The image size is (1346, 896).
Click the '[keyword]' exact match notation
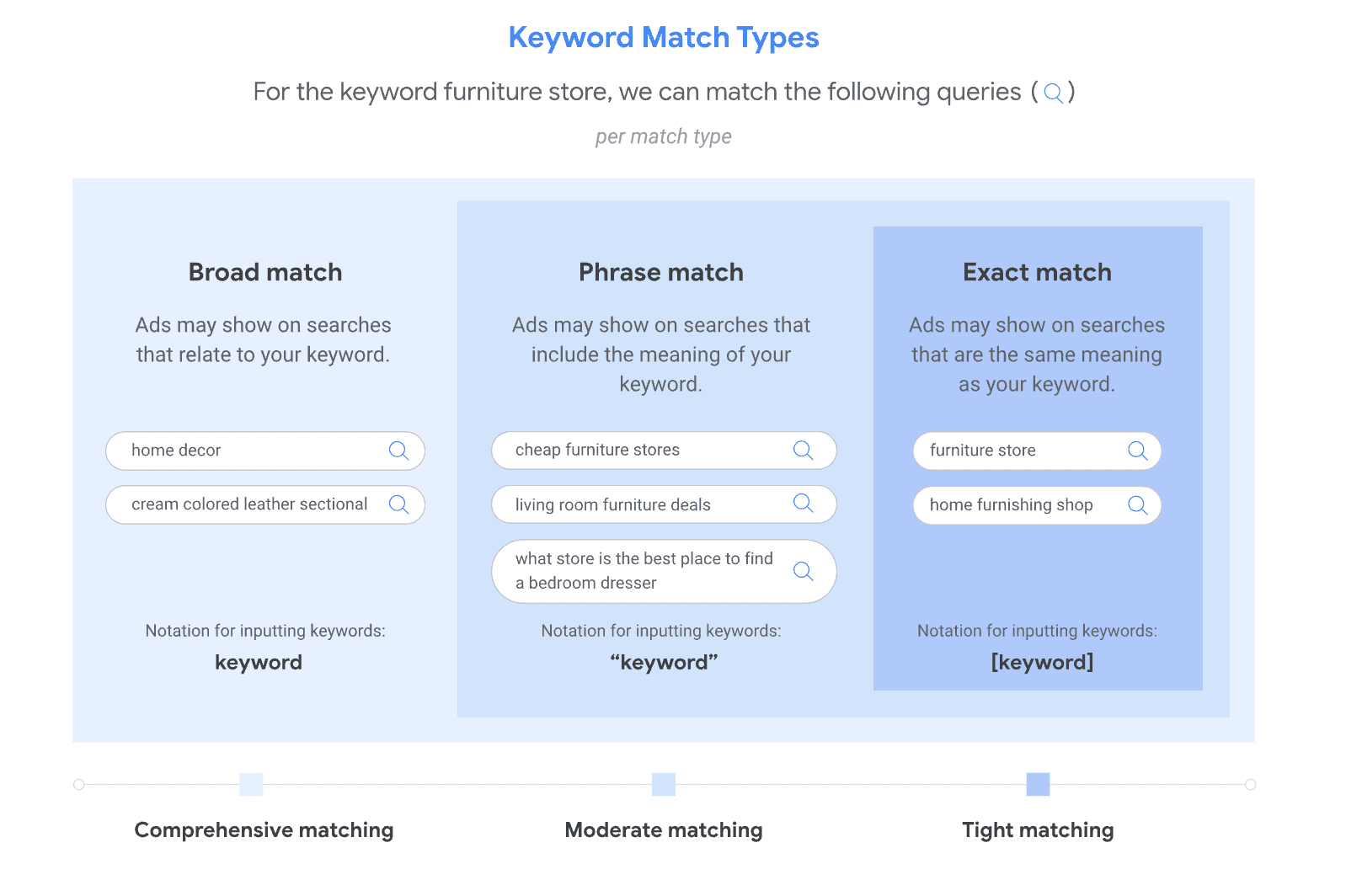tap(1042, 662)
